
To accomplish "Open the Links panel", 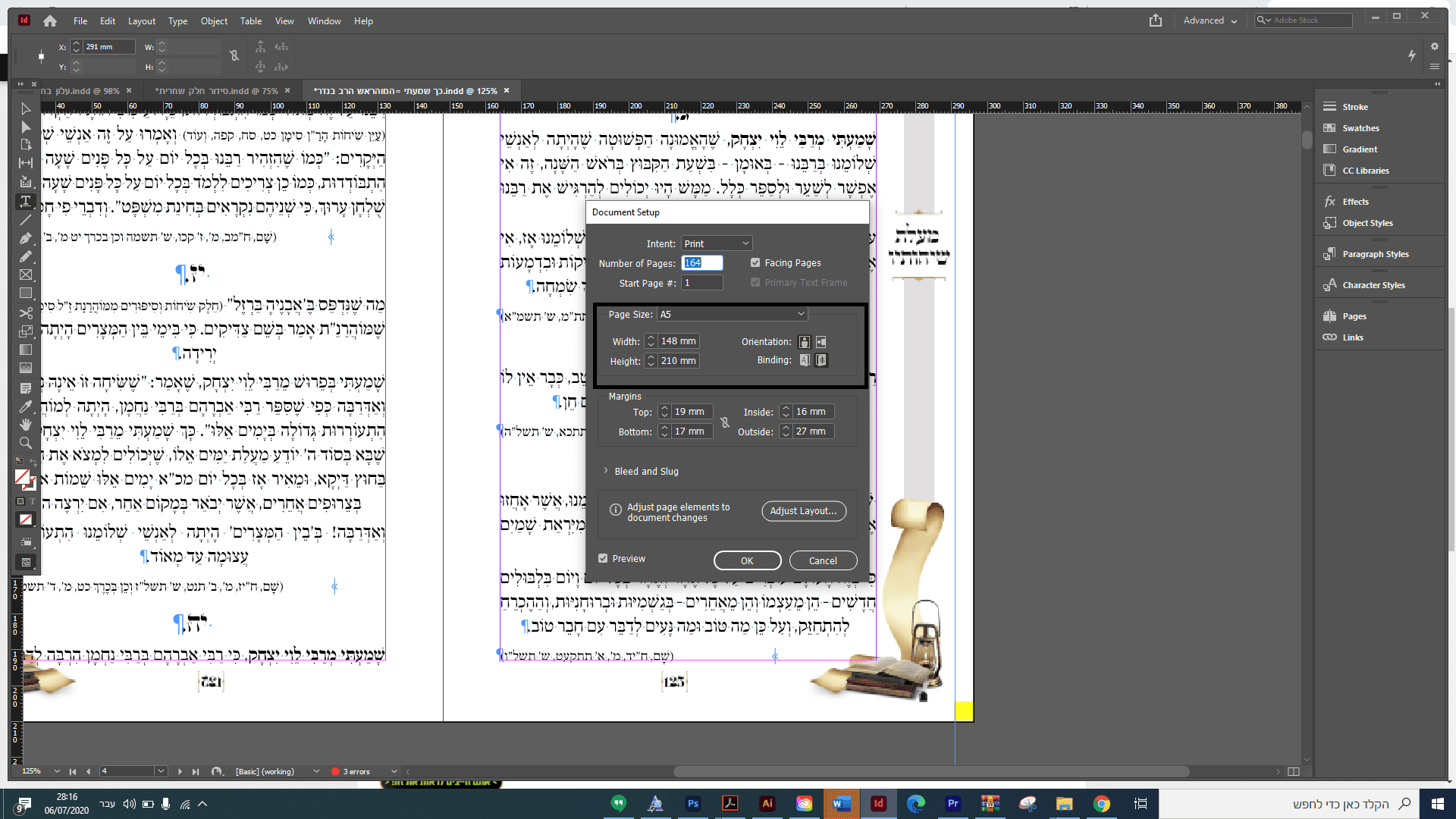I will click(1351, 337).
